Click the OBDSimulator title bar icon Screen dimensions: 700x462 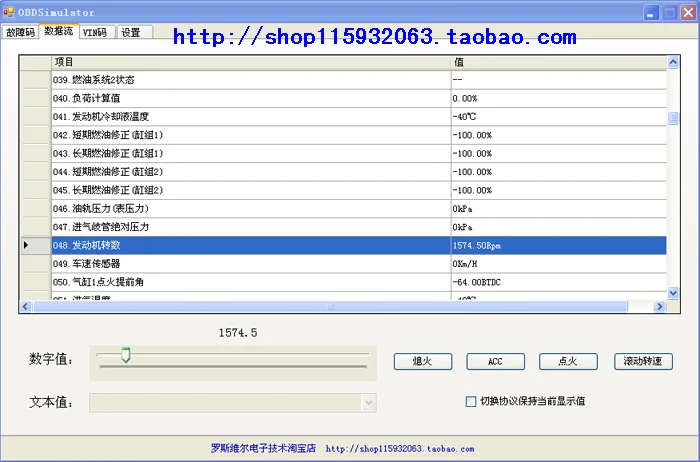point(8,12)
